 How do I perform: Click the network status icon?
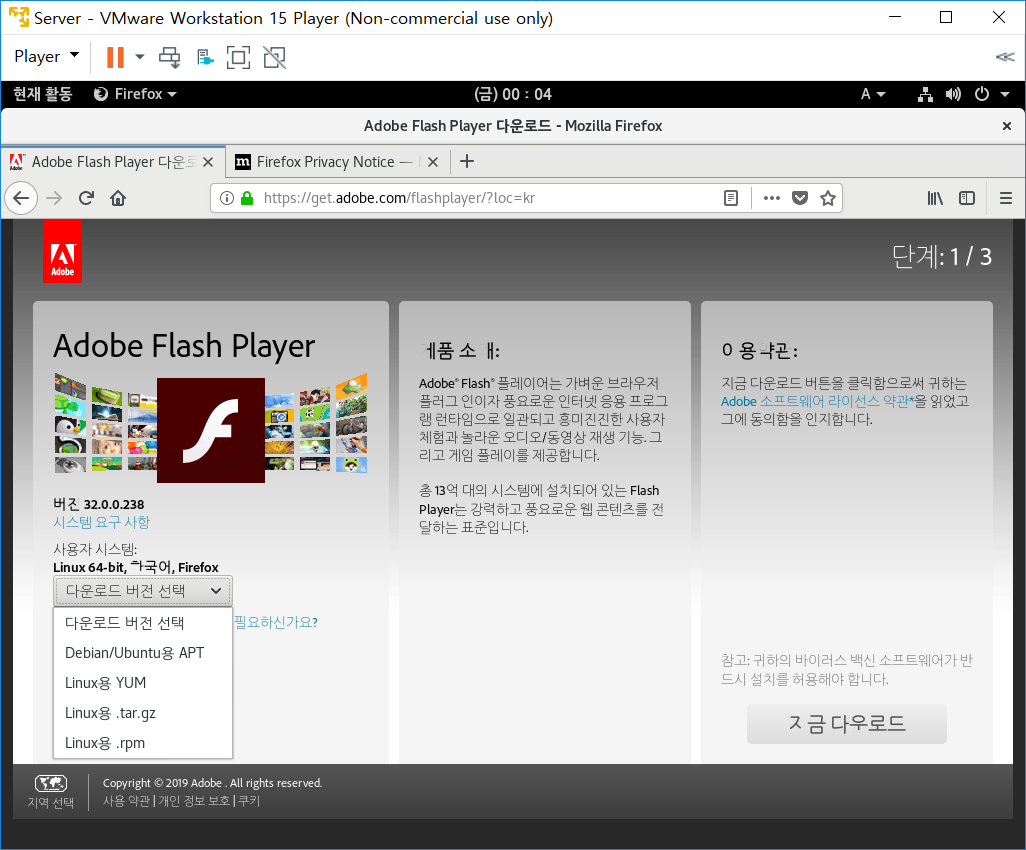(925, 94)
